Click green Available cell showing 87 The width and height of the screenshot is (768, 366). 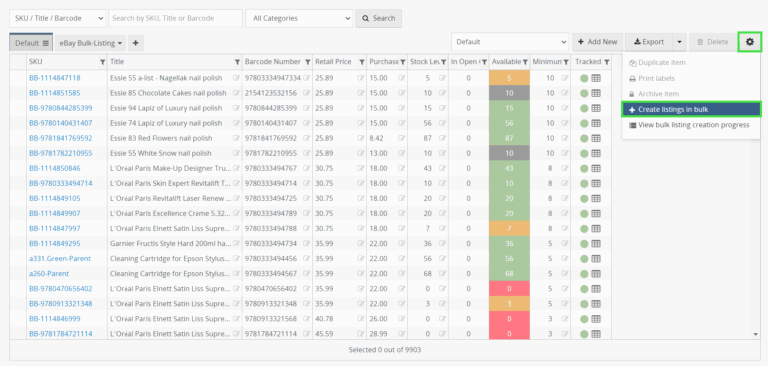pyautogui.click(x=509, y=138)
